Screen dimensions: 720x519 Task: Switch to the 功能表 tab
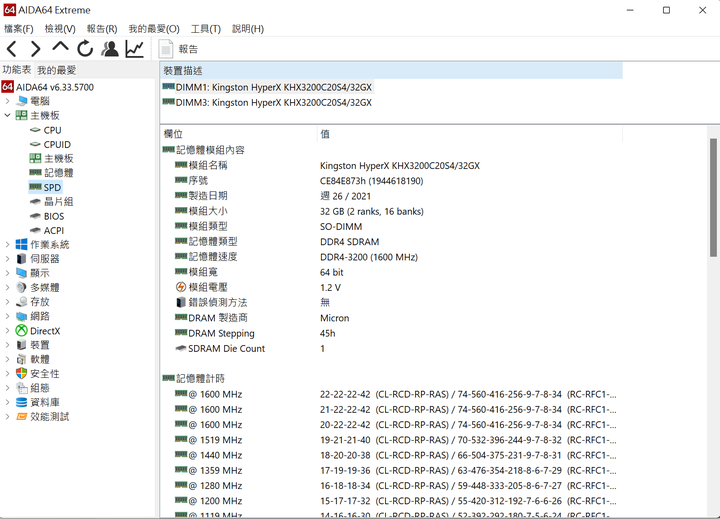tap(17, 70)
